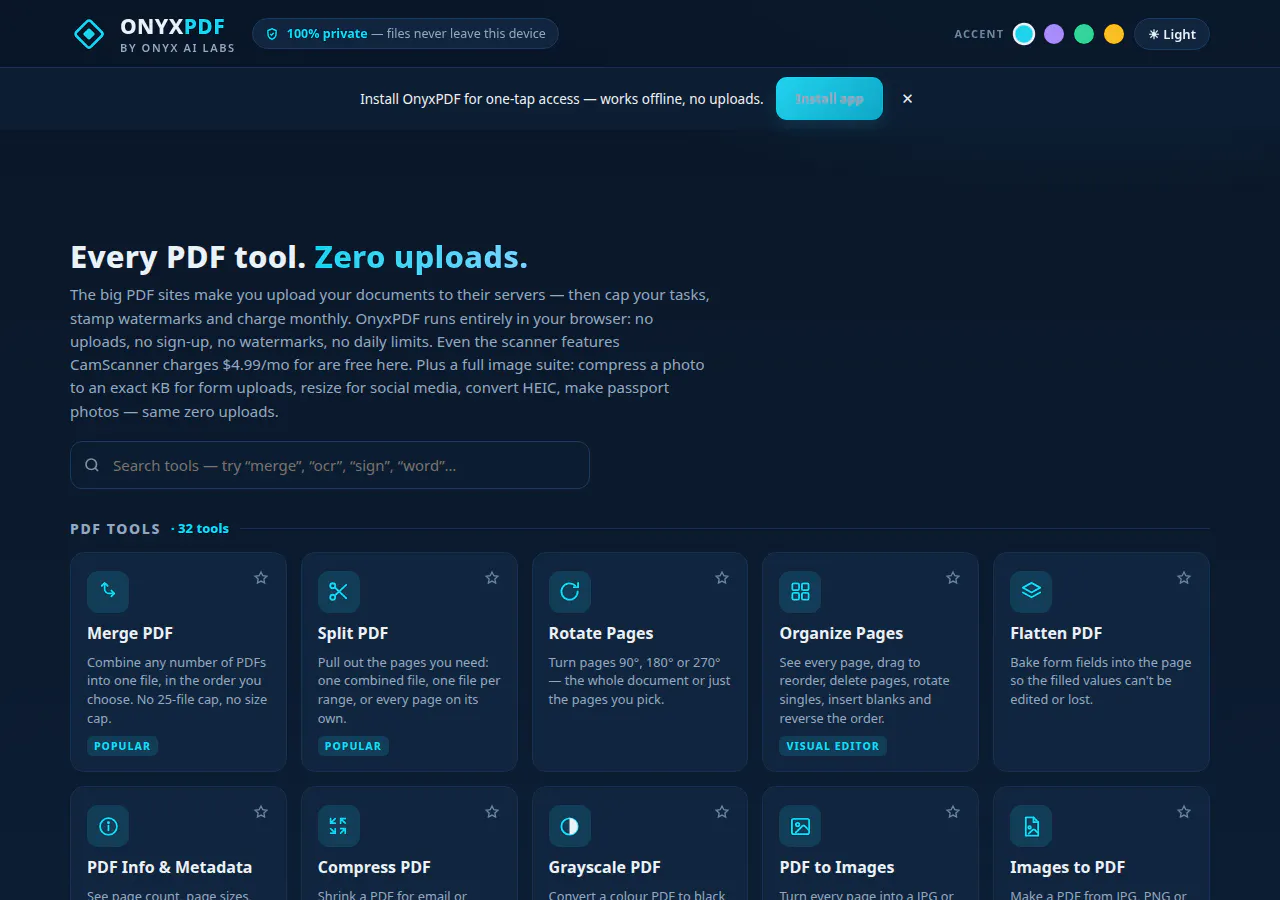
Task: Star the PDF to Images tool
Action: coord(953,812)
